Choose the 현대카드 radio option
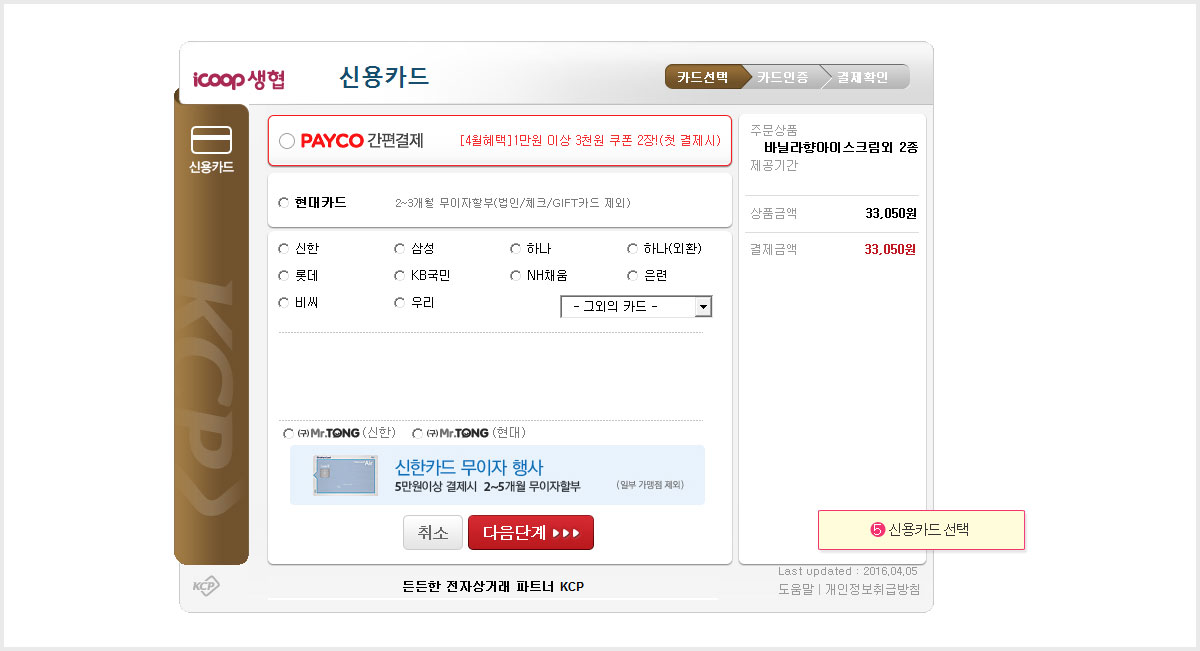This screenshot has height=651, width=1200. click(x=283, y=203)
